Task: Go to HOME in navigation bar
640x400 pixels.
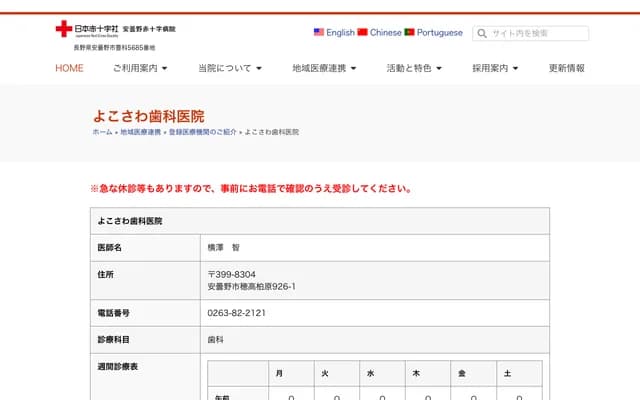Action: tap(69, 68)
